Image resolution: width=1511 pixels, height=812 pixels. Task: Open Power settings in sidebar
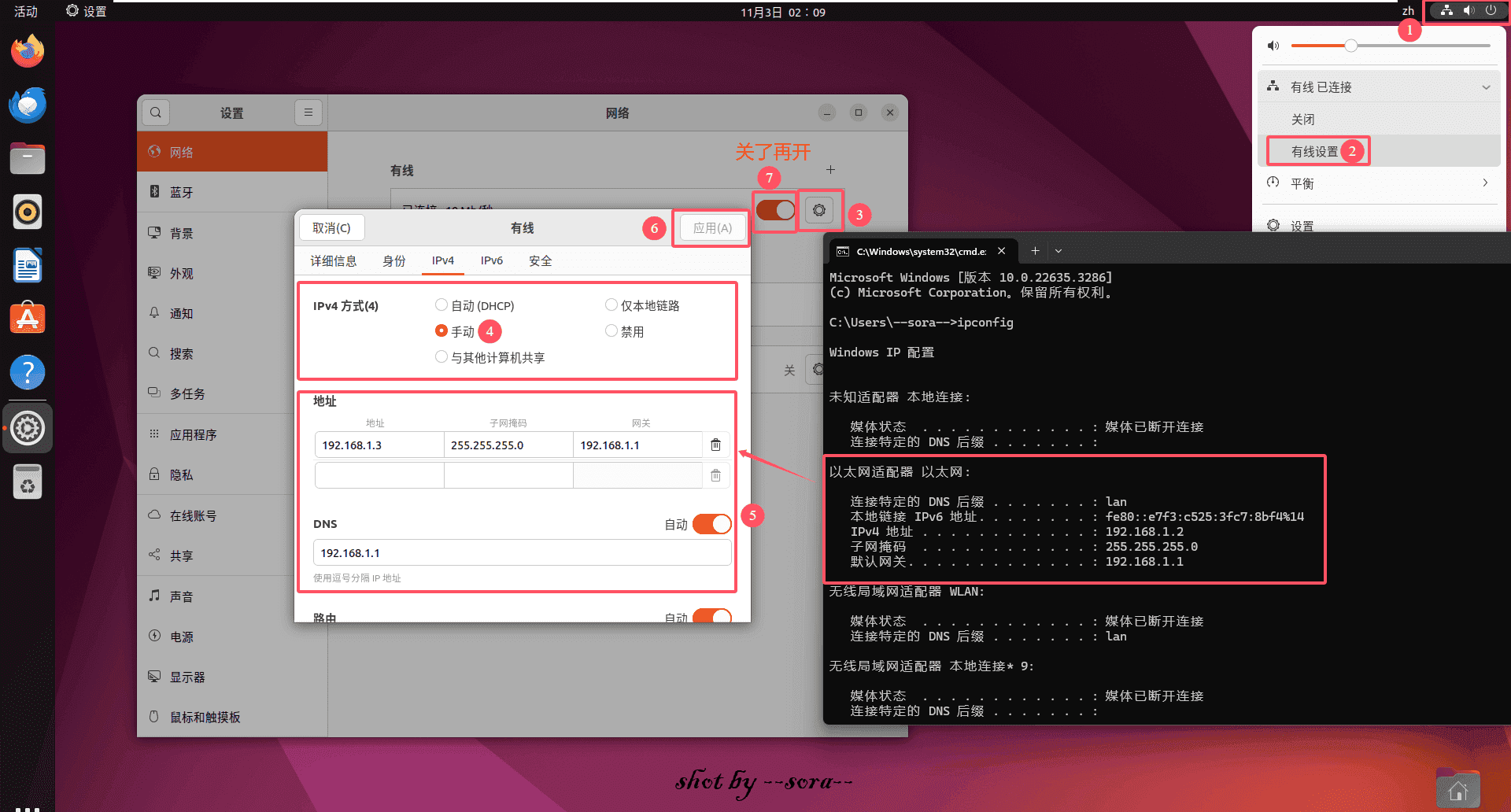click(x=232, y=637)
